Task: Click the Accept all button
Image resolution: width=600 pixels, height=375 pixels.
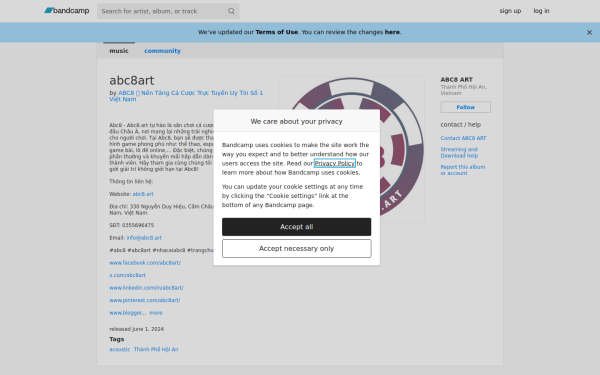Action: click(x=297, y=227)
